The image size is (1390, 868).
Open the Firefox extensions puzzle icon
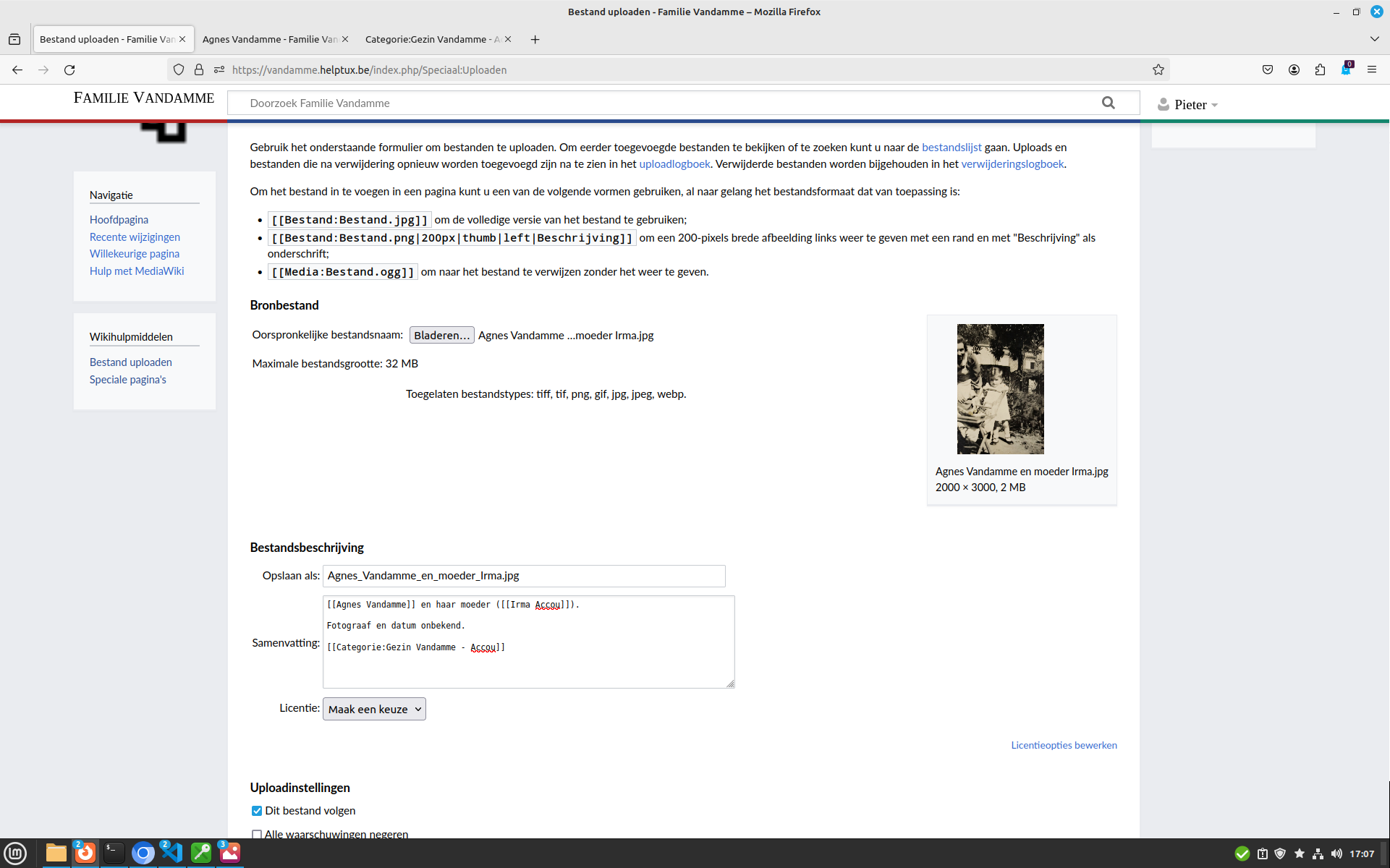pyautogui.click(x=1320, y=69)
